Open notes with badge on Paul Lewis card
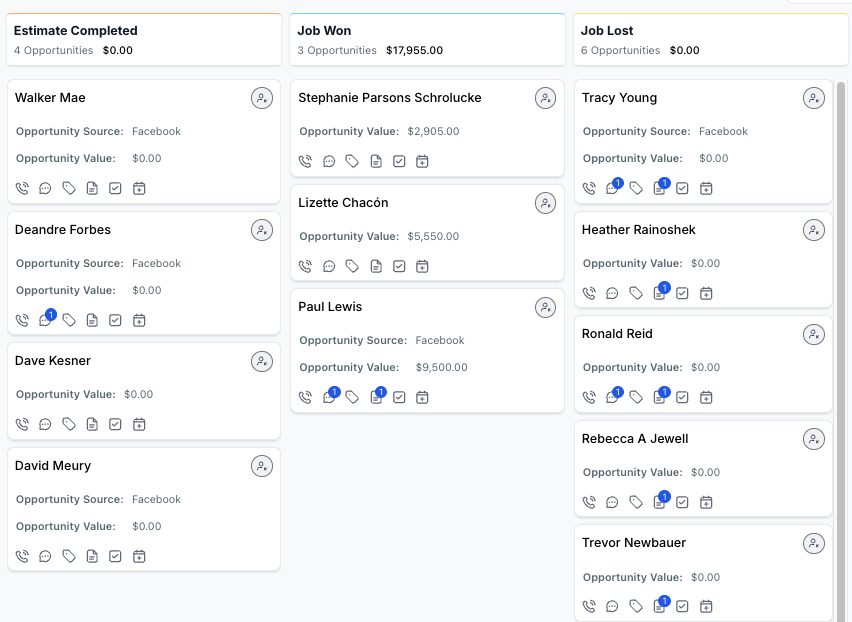The image size is (852, 622). 377,397
